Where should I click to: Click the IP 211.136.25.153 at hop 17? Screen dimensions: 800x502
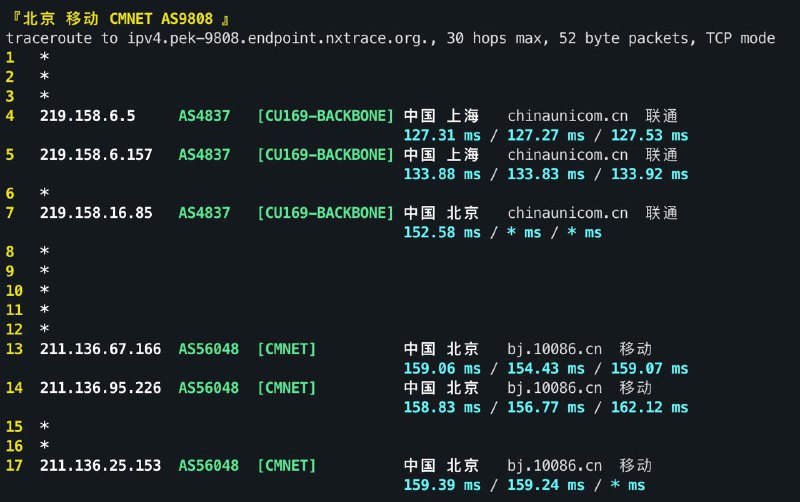[101, 466]
